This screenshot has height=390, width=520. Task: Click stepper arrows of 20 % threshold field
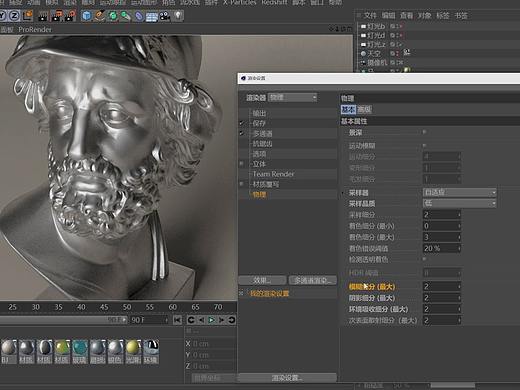click(459, 248)
